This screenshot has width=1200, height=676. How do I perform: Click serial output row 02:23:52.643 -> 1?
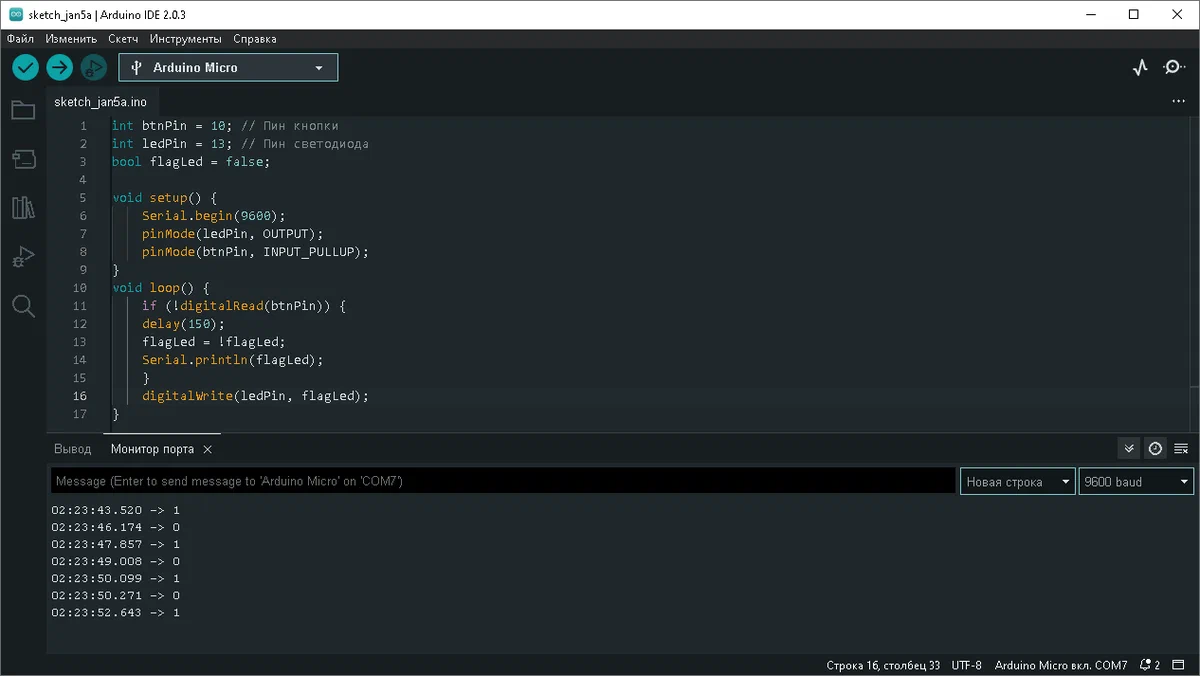[x=115, y=612]
